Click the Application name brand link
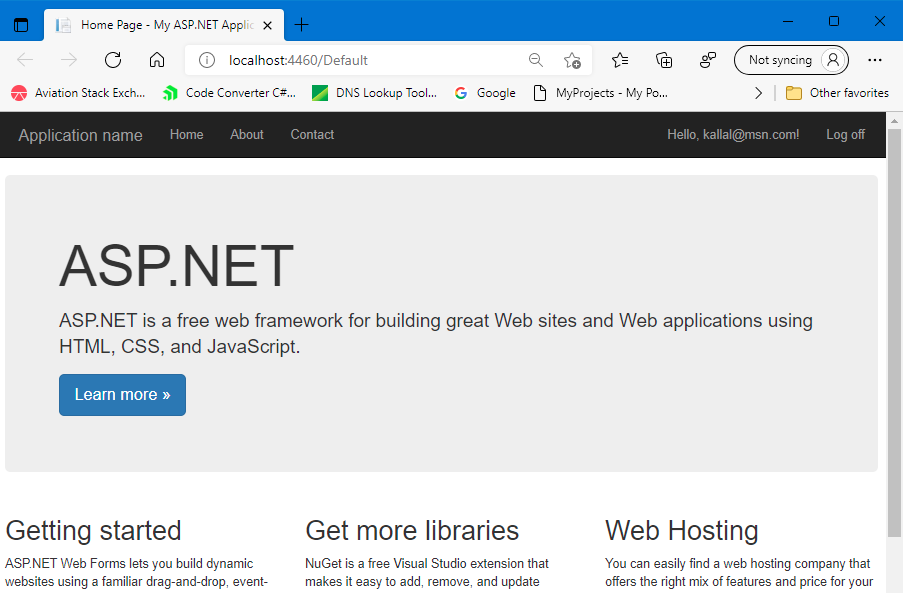 pos(81,135)
